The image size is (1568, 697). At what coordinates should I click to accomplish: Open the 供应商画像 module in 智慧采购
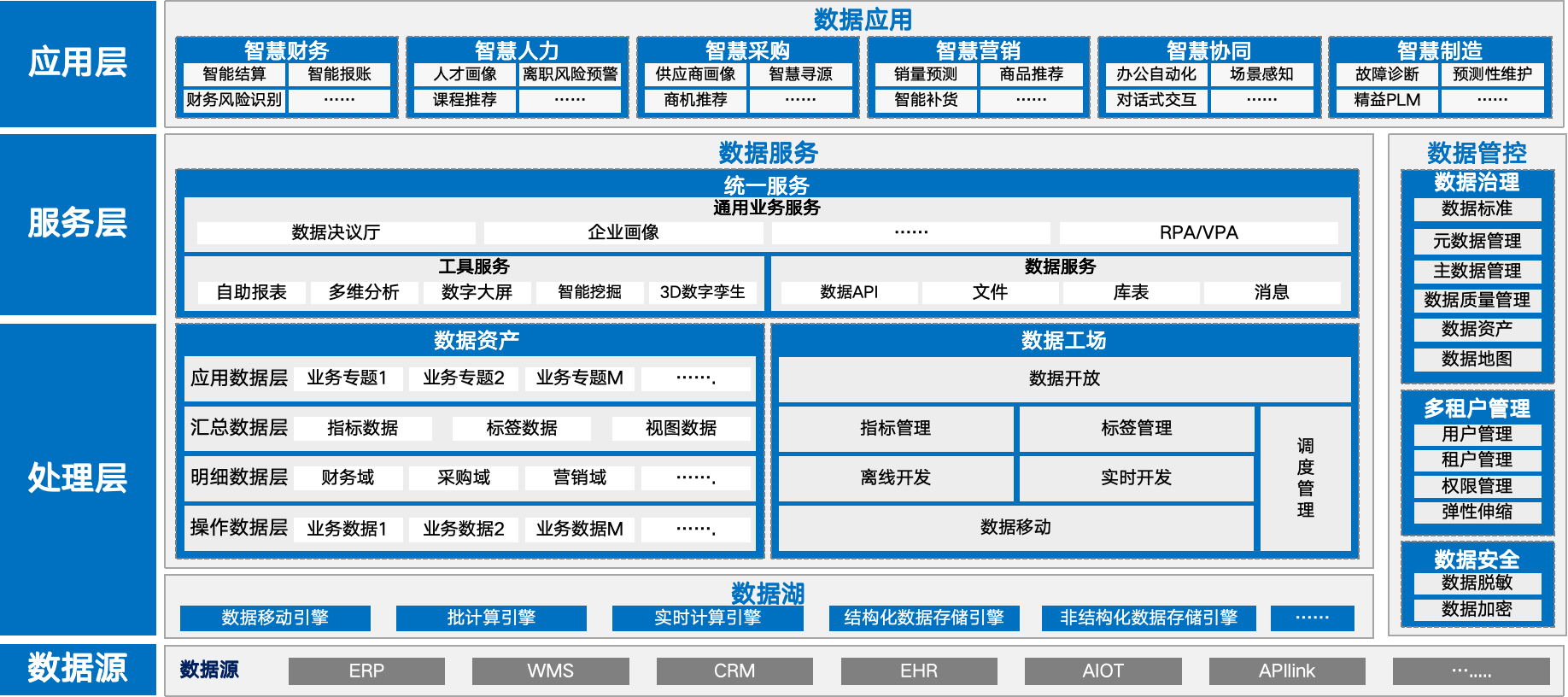point(695,74)
